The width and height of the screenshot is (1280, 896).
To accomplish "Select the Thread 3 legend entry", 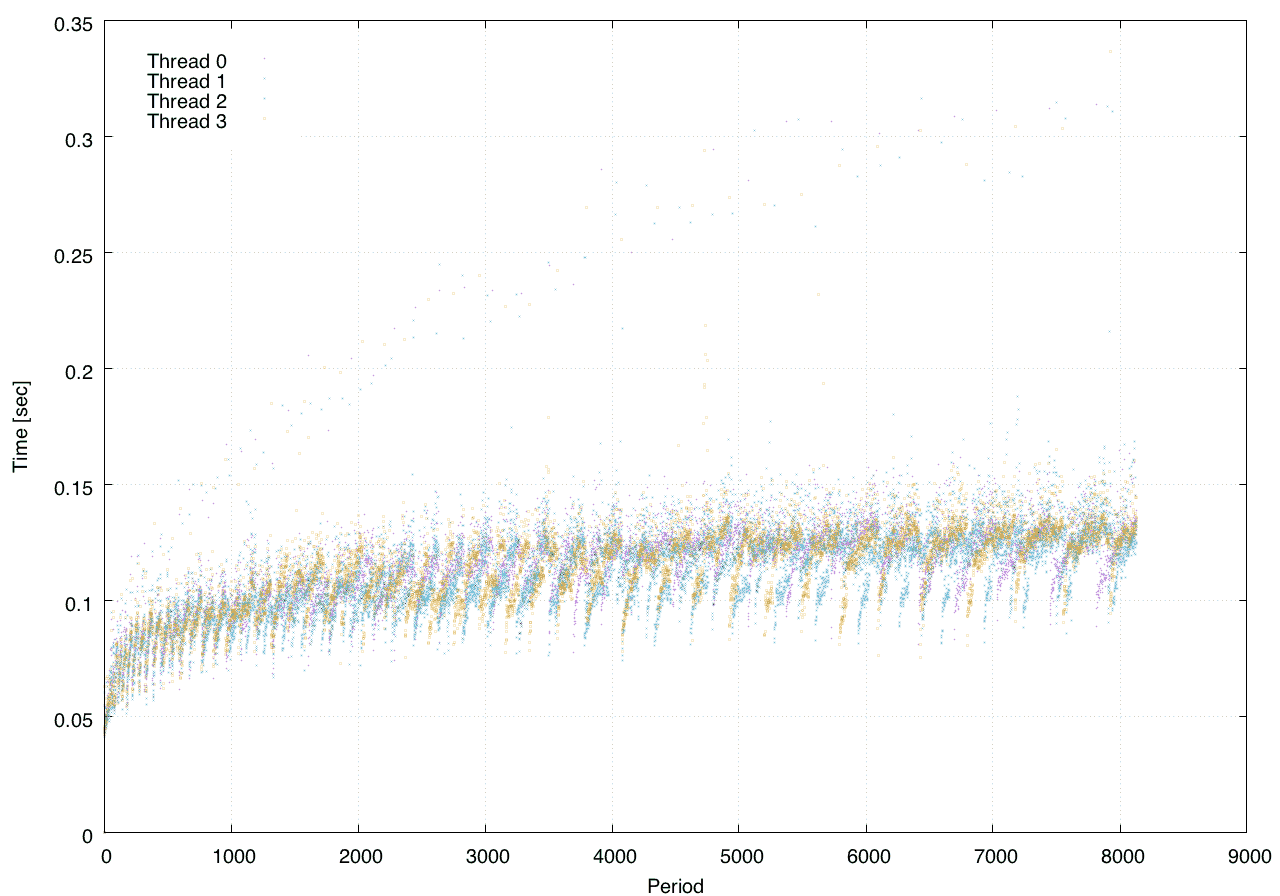I will tap(187, 122).
